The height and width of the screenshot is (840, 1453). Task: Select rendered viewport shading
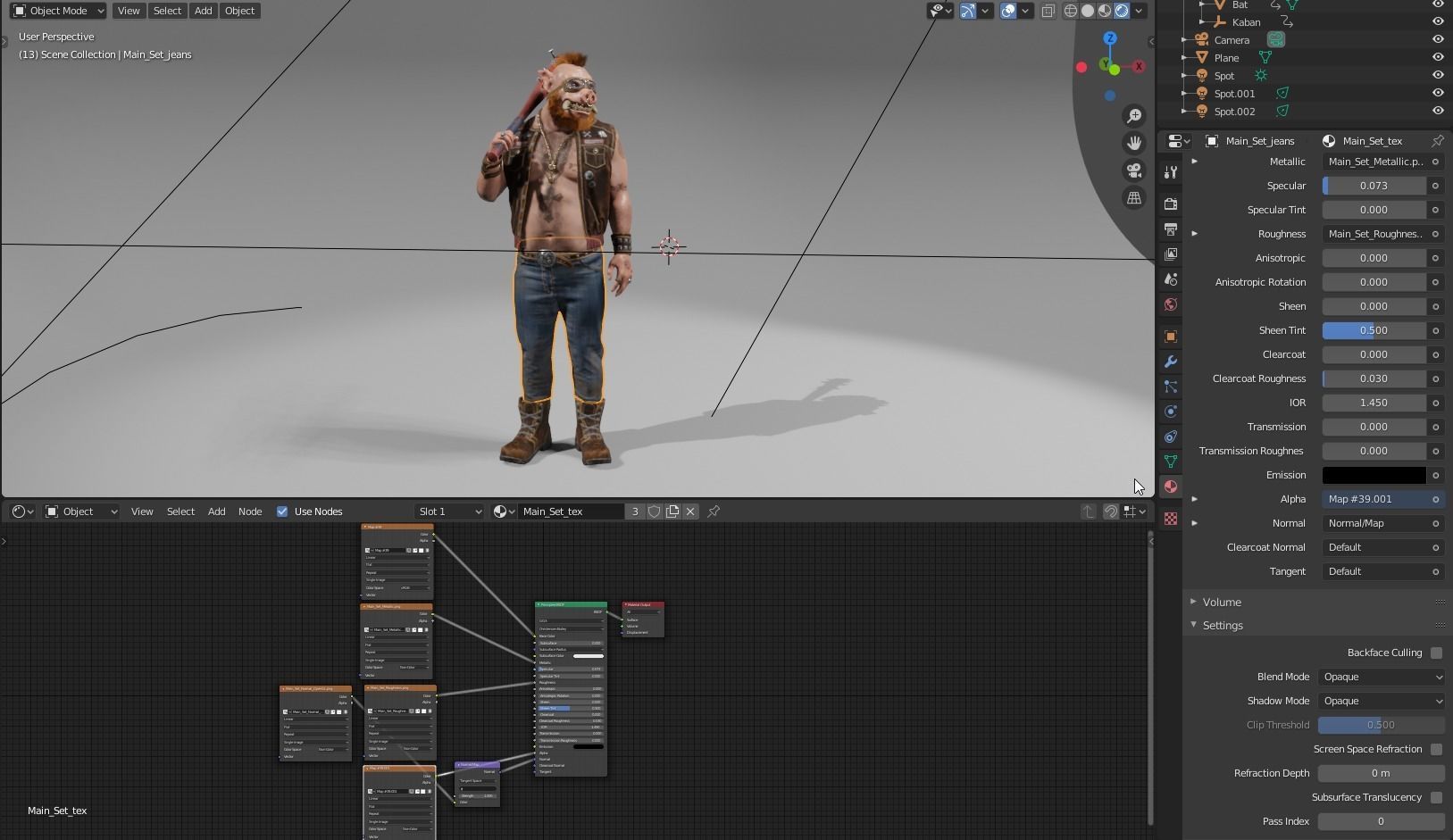pyautogui.click(x=1122, y=11)
